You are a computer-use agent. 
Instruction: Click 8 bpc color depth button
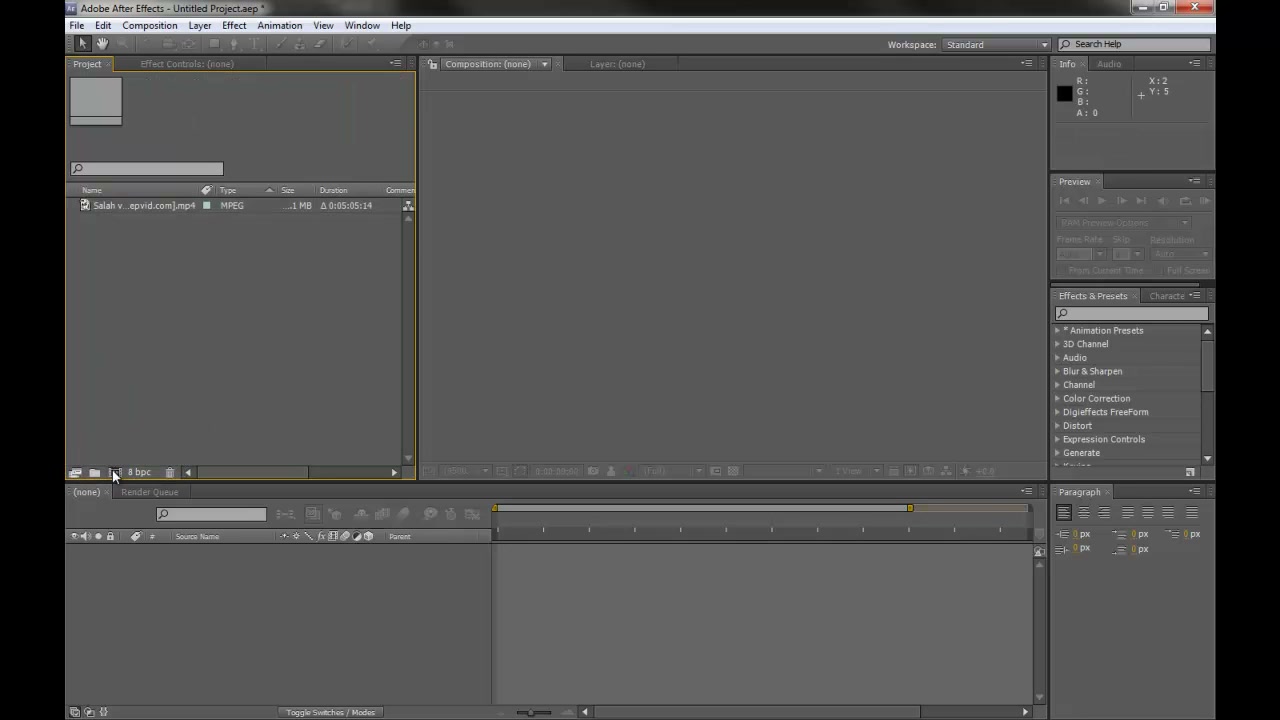(139, 472)
